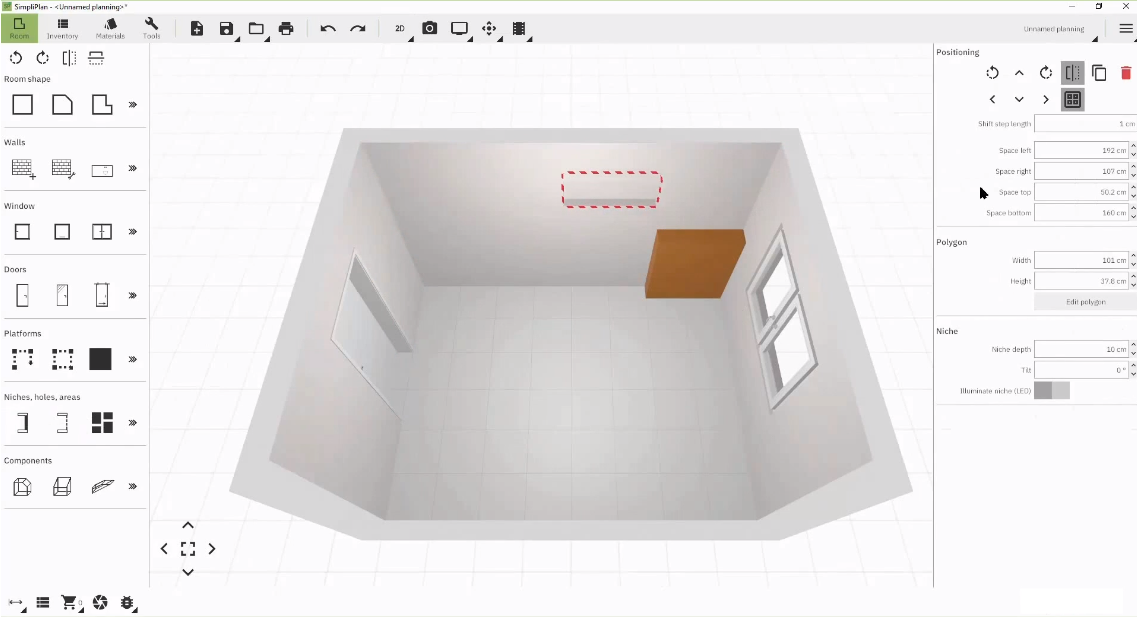Click the duplicate icon in the Positioning panel
1137x617 pixels.
(x=1099, y=72)
